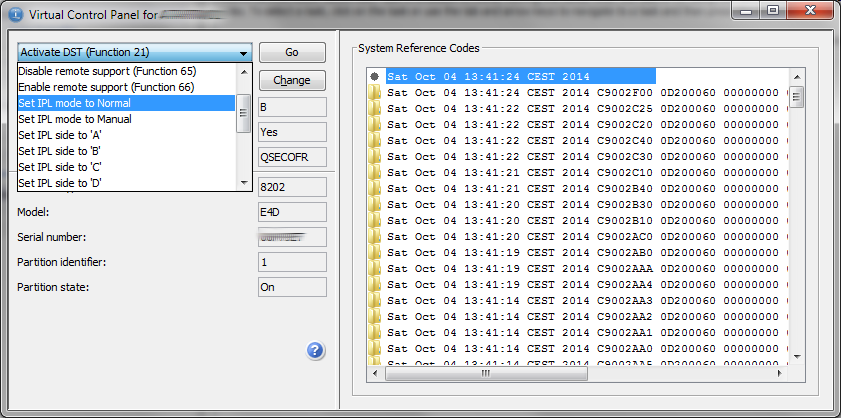Click folder icon for SRC C9002AAA
Screen dimensions: 841x418
coord(374,268)
